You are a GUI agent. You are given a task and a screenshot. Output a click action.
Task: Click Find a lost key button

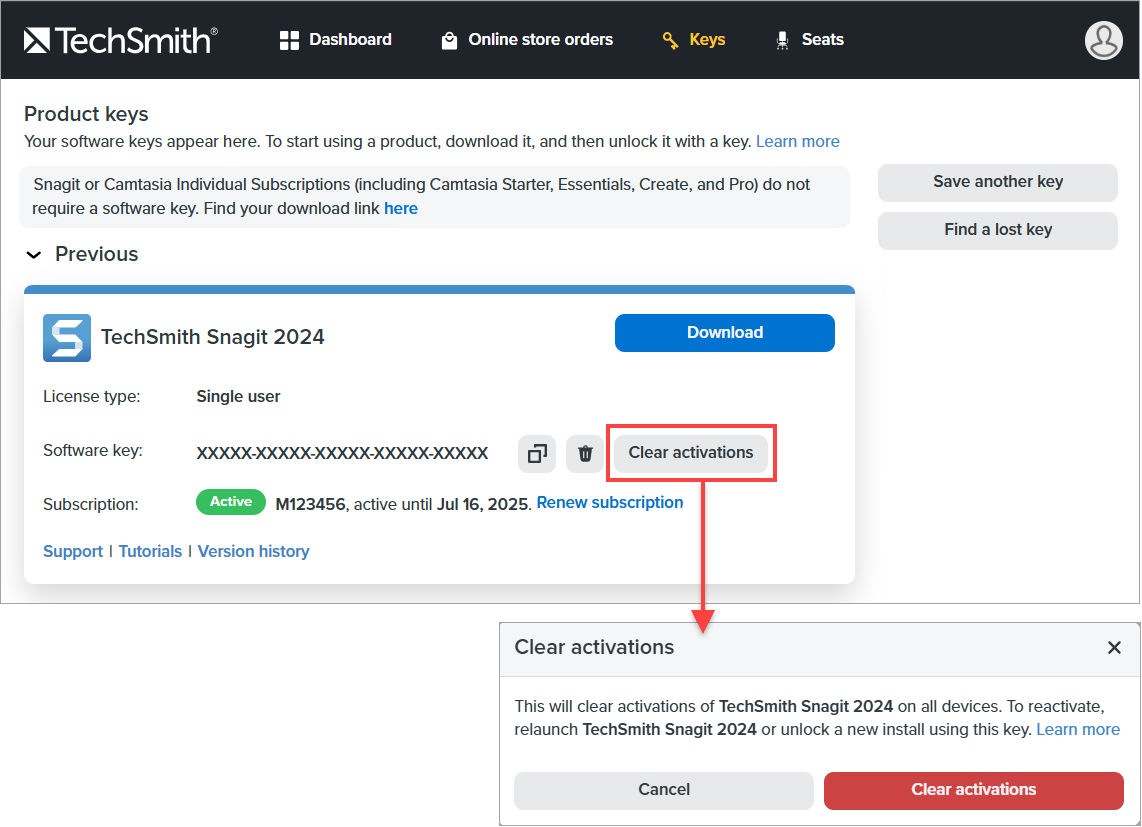pyautogui.click(x=998, y=230)
